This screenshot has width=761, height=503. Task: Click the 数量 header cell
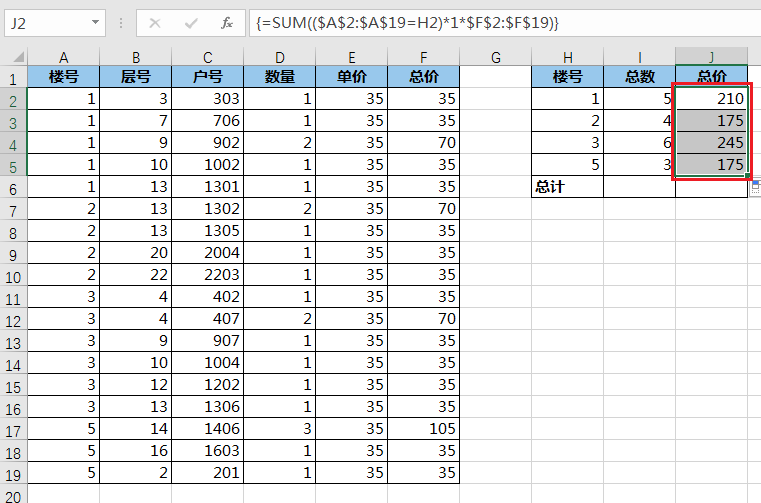click(280, 77)
